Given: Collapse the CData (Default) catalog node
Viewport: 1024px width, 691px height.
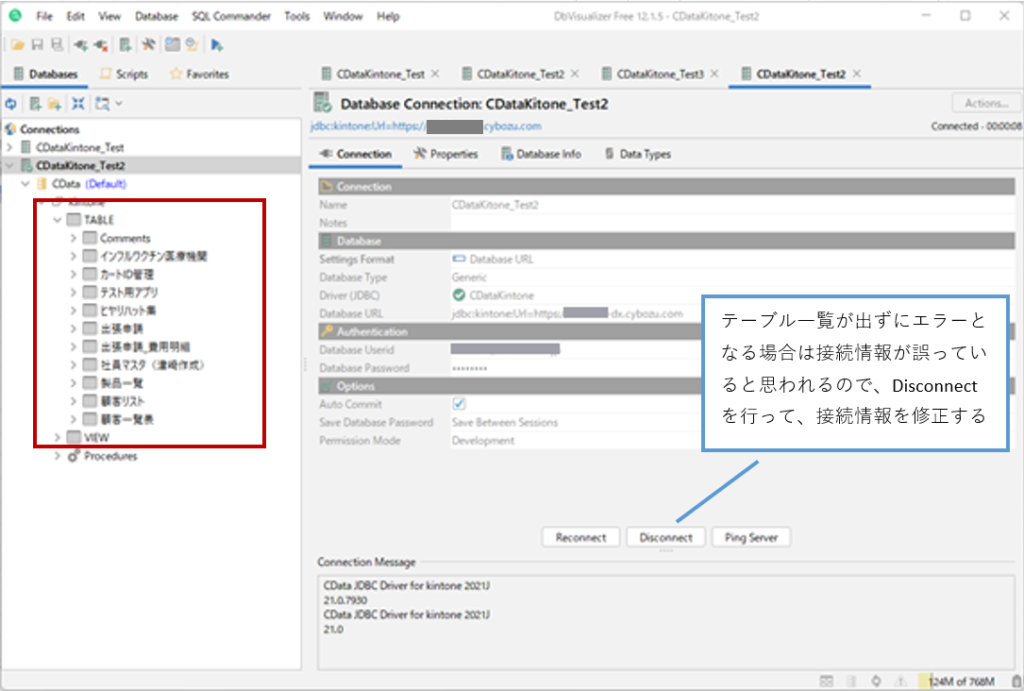Looking at the screenshot, I should 25,184.
